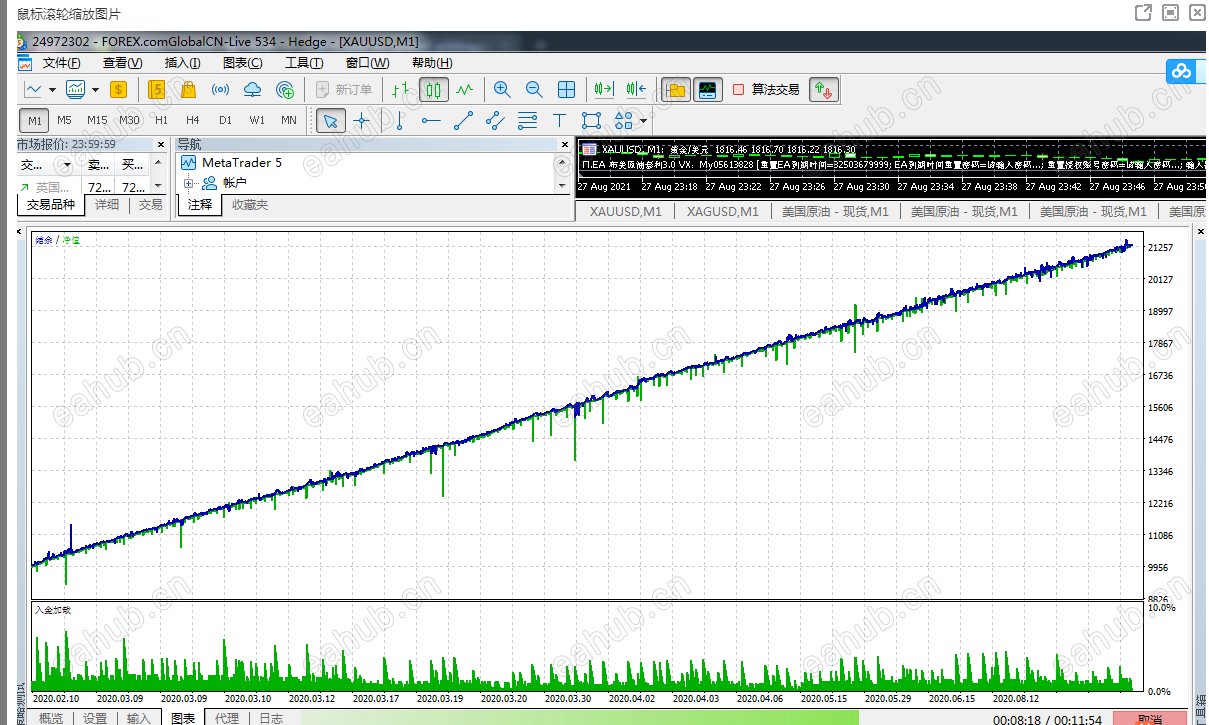Screen dimensions: 1209x725
Task: Toggle Algo Trading (算法交易) button
Action: 766,89
